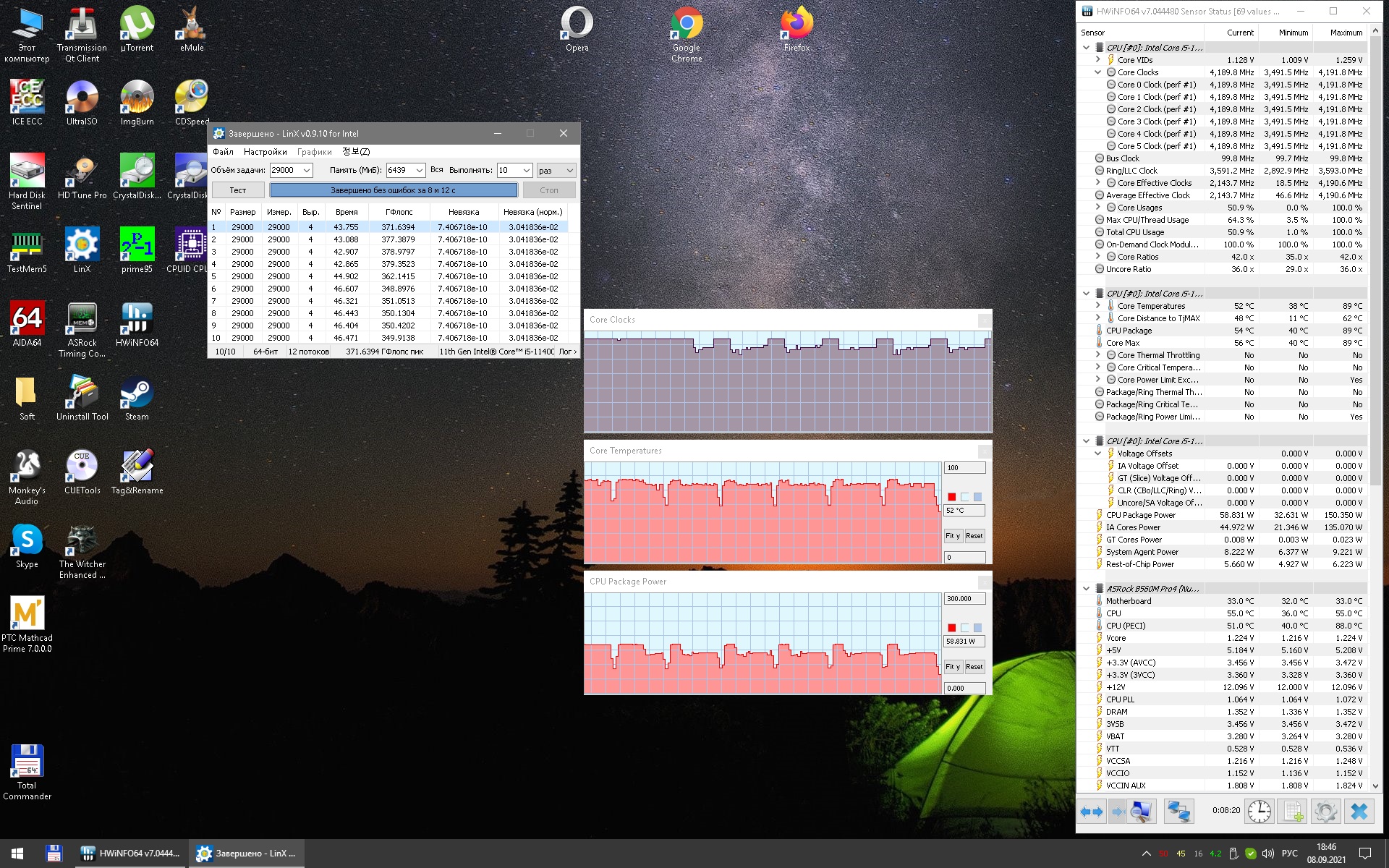This screenshot has height=868, width=1389.
Task: Open the problem size 29000 dropdown
Action: click(307, 171)
